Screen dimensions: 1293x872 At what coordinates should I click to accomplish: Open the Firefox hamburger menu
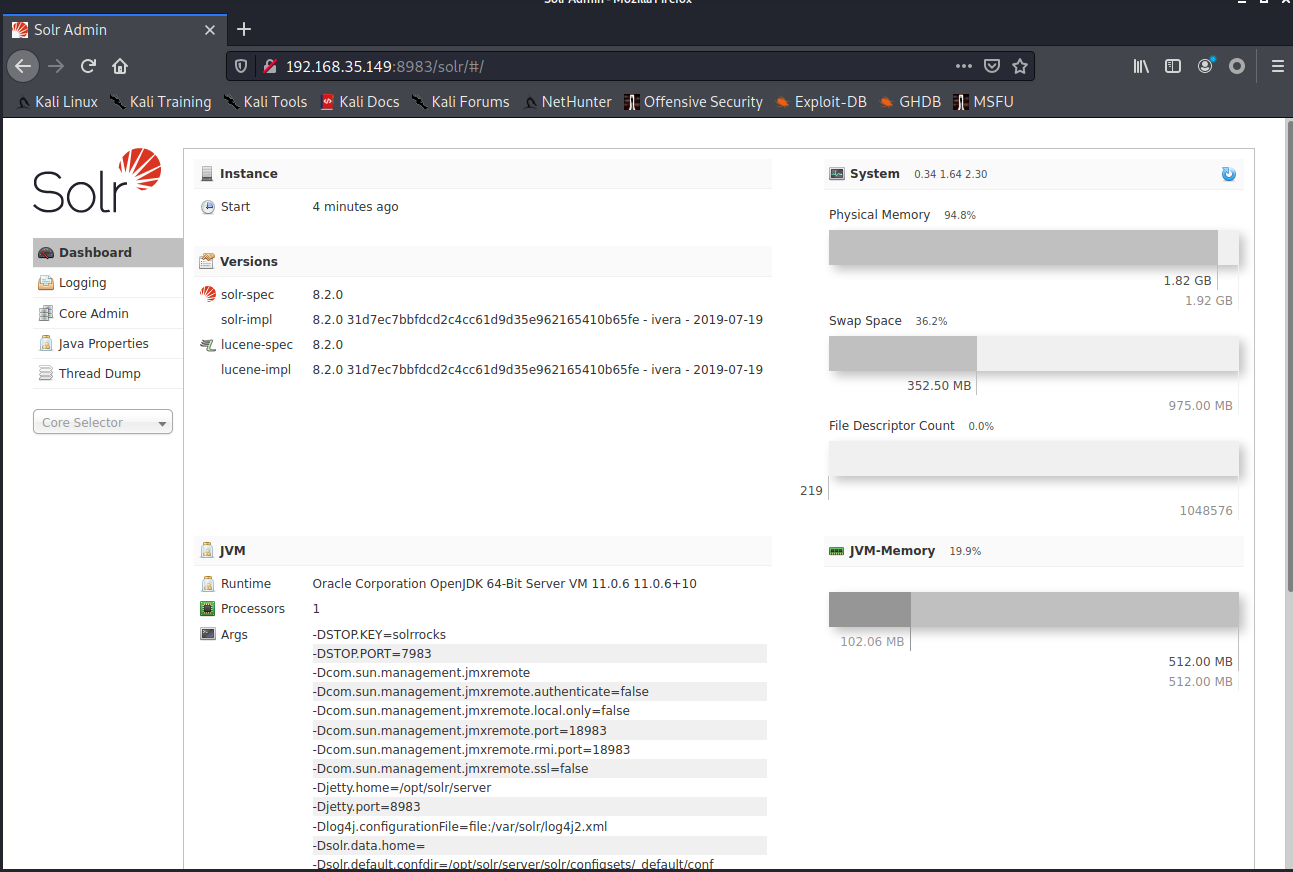click(1277, 66)
